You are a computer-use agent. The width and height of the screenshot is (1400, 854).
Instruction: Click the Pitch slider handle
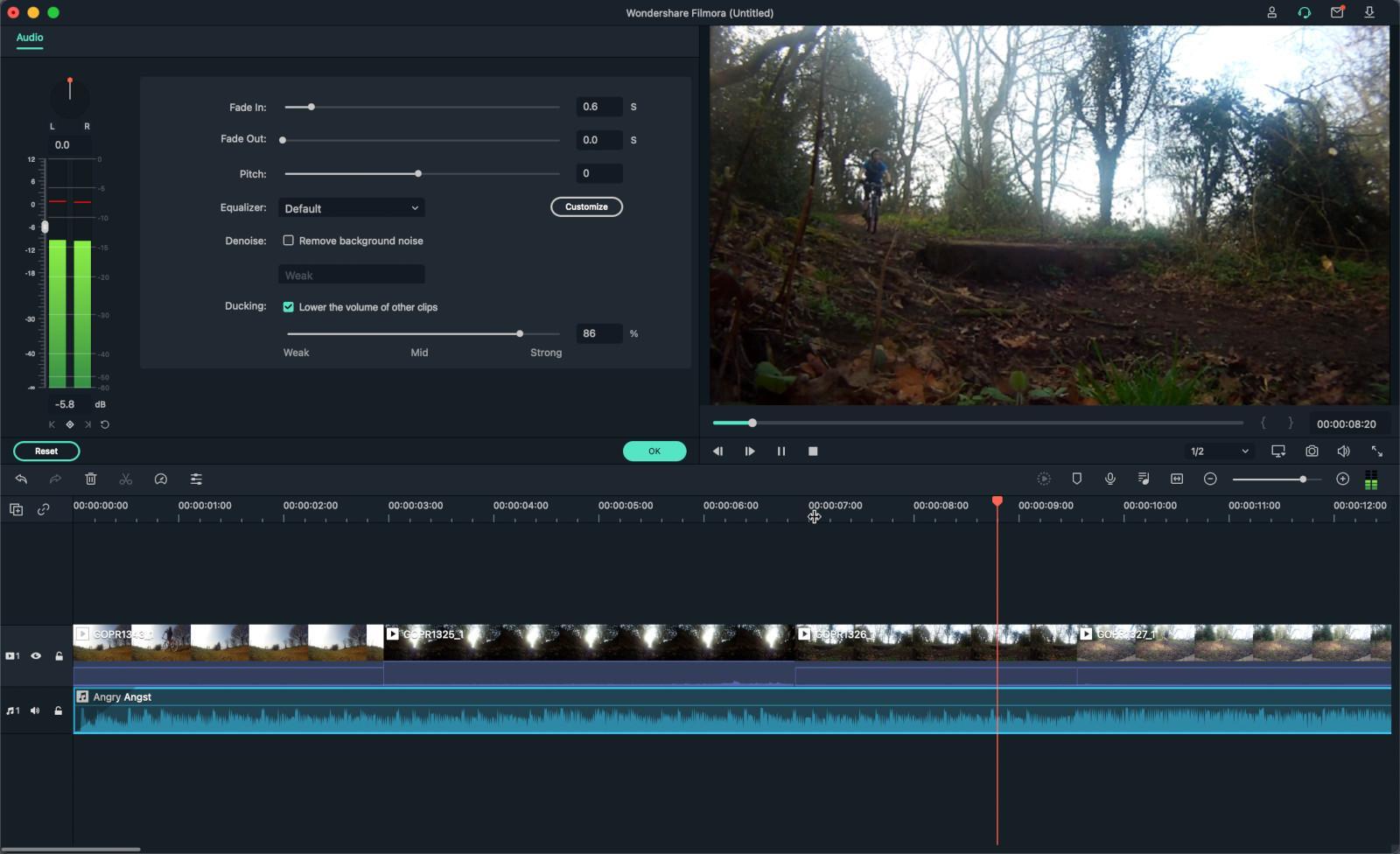click(418, 174)
